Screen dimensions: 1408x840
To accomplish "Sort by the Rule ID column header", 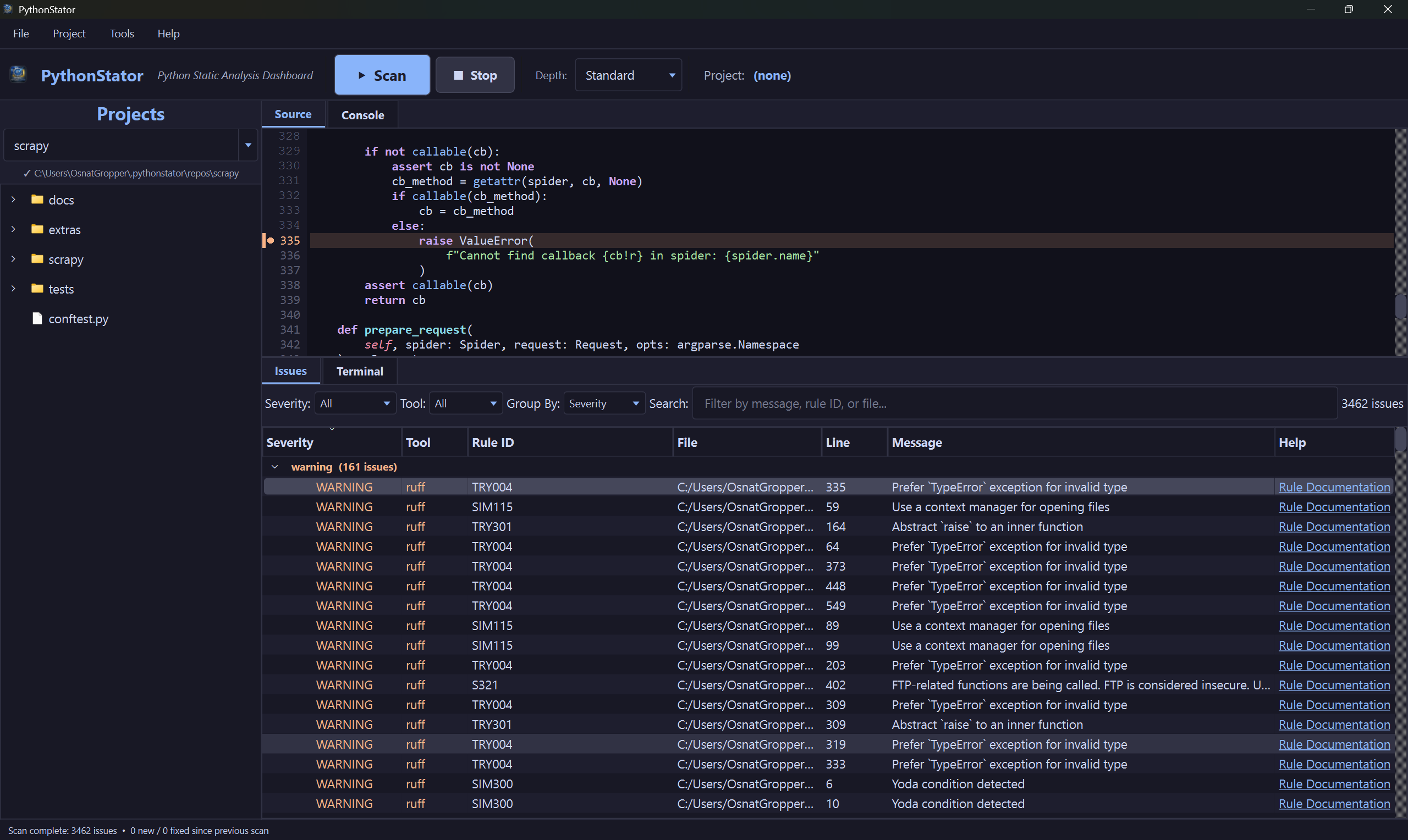I will tap(570, 443).
